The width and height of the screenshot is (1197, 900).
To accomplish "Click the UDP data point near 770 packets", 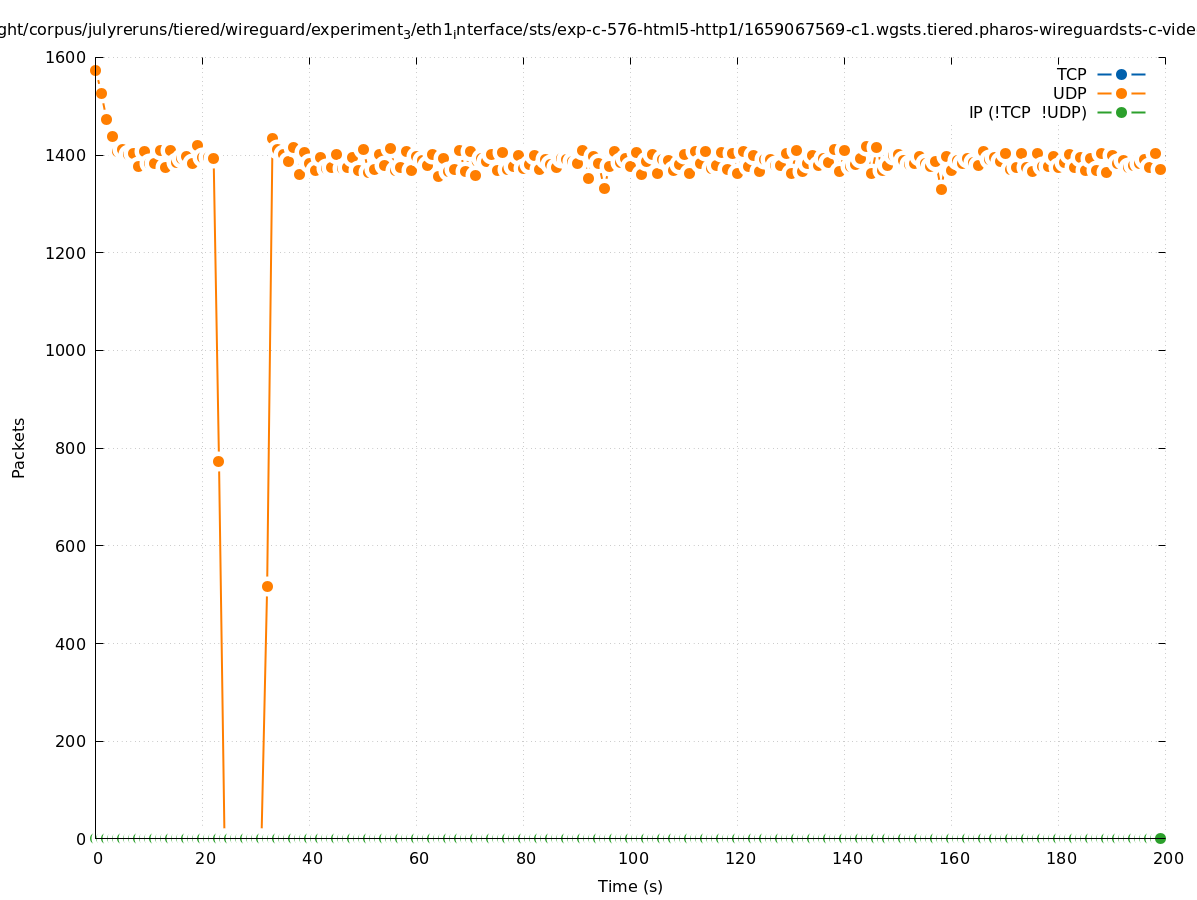I will [218, 461].
